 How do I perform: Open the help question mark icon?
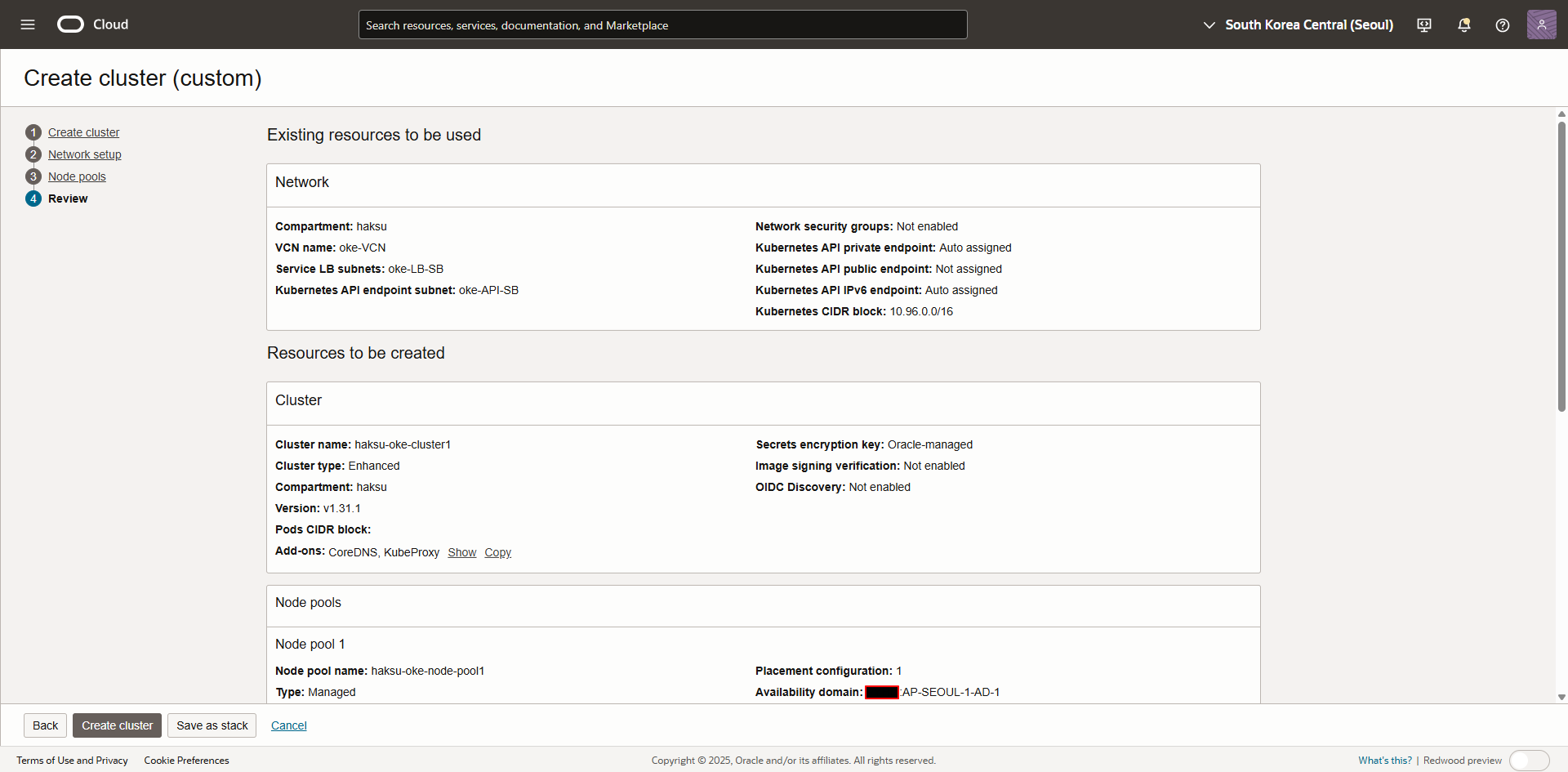[x=1503, y=25]
